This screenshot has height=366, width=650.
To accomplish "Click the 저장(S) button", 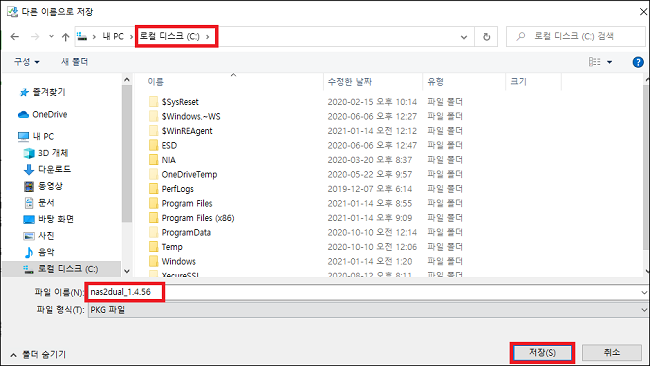I will coord(542,353).
